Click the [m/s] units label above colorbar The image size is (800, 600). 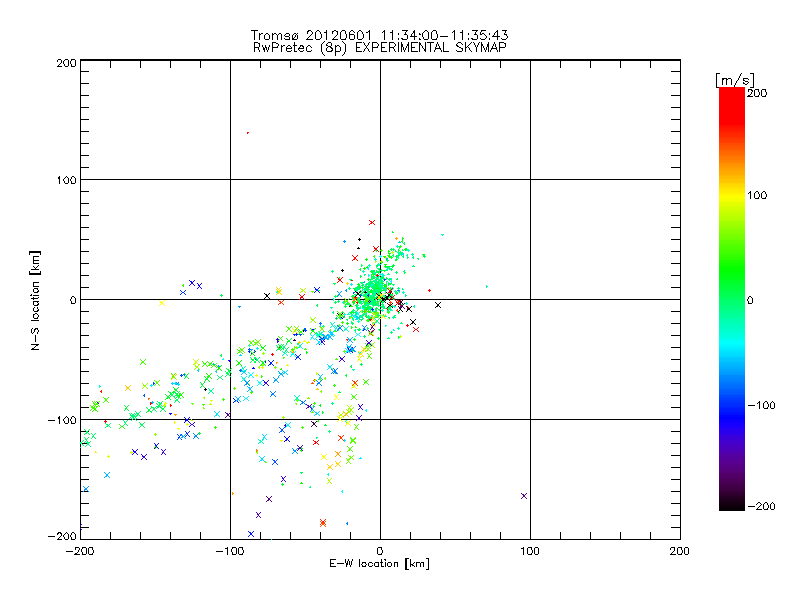pos(733,79)
